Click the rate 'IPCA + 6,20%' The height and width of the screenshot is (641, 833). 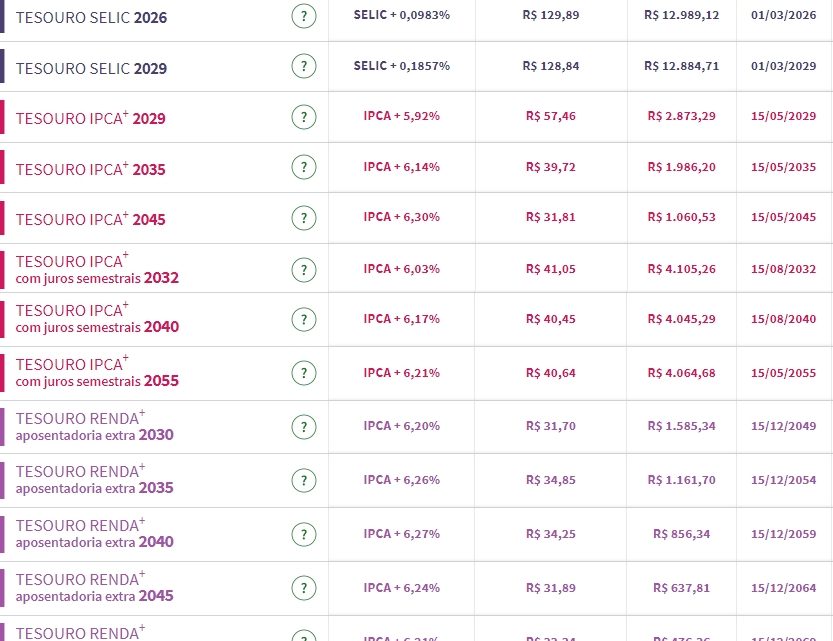coord(402,426)
